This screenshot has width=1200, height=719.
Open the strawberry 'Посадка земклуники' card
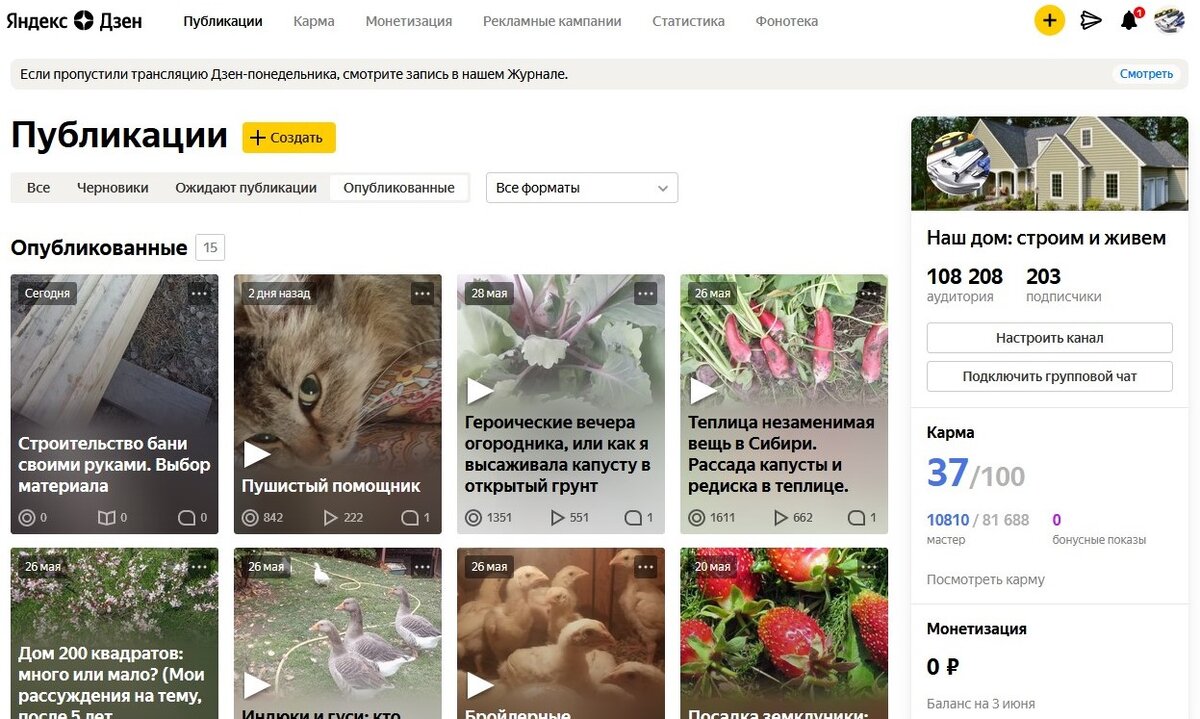(x=784, y=633)
